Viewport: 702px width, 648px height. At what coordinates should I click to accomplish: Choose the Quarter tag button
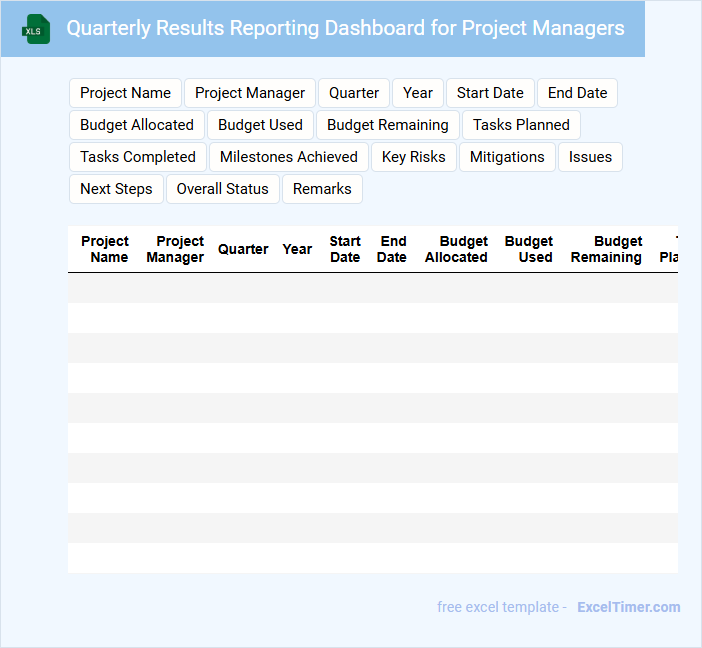(x=354, y=93)
